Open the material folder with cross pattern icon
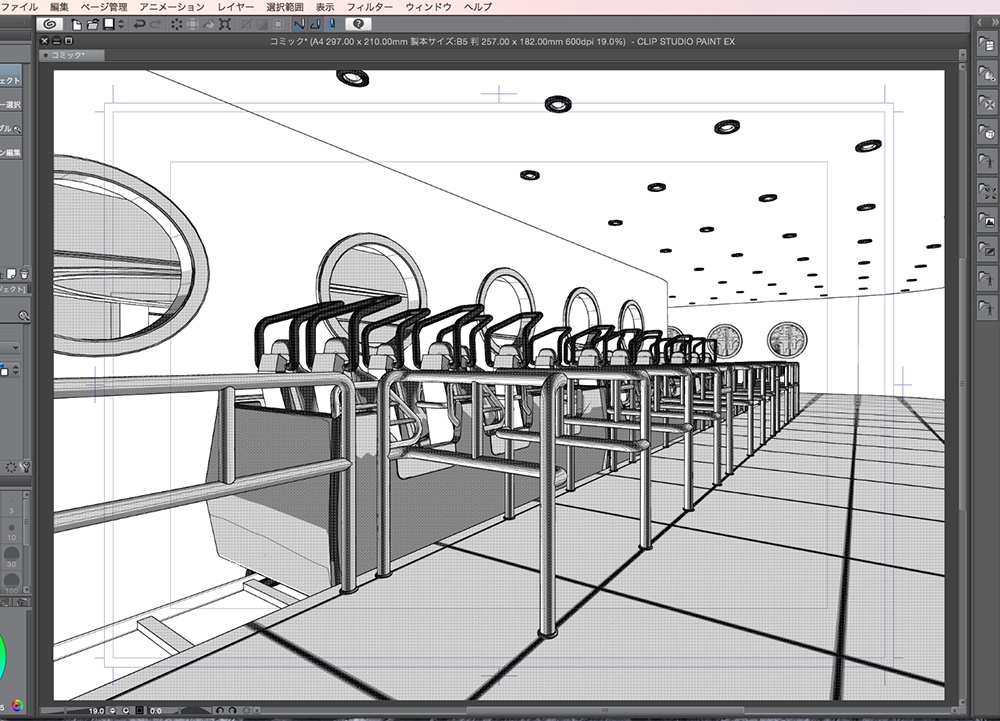 click(x=987, y=103)
